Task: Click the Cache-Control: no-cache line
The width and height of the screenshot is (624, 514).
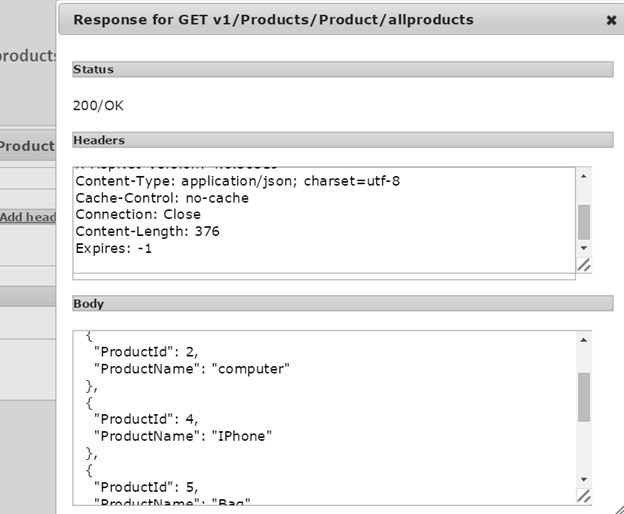Action: pos(162,198)
